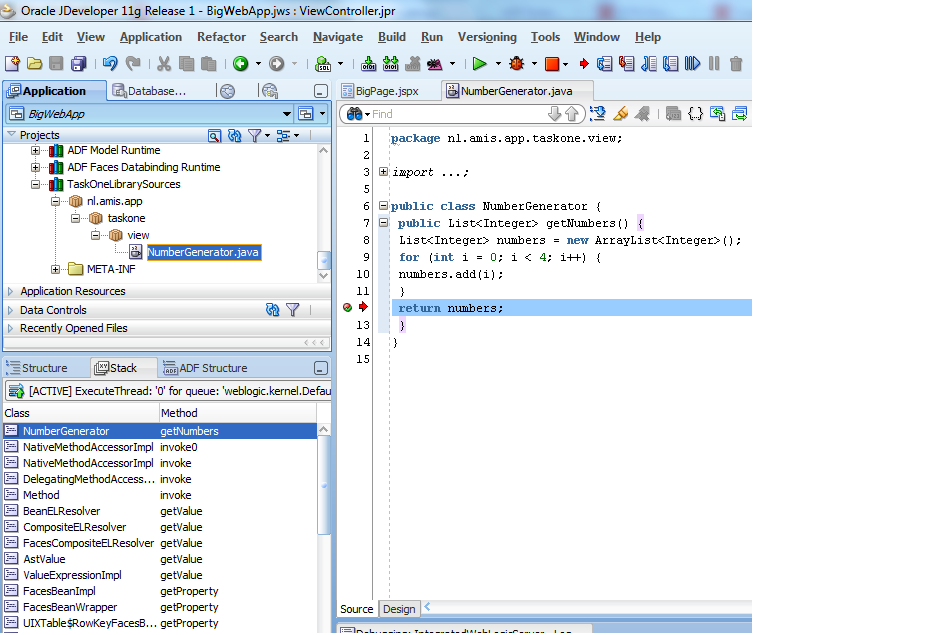Screen dimensions: 941x635
Task: Expand the META-INF folder node
Action: point(56,269)
